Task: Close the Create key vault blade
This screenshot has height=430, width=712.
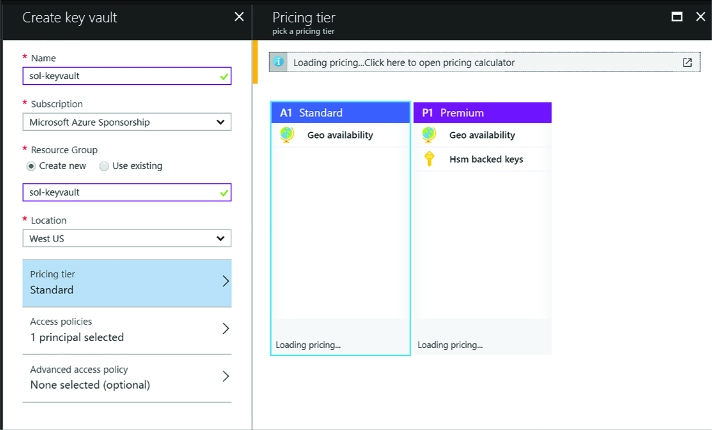Action: 239,17
